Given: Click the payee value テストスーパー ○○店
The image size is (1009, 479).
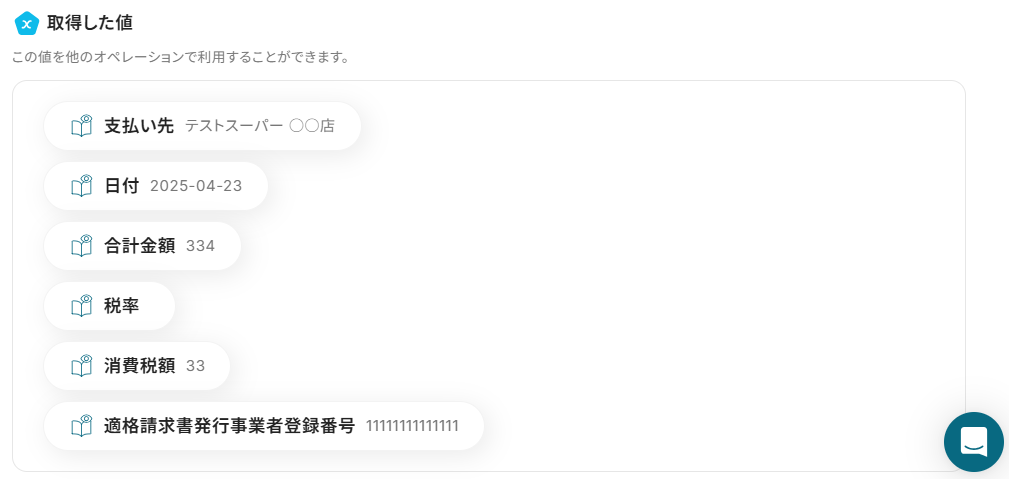Looking at the screenshot, I should click(260, 126).
